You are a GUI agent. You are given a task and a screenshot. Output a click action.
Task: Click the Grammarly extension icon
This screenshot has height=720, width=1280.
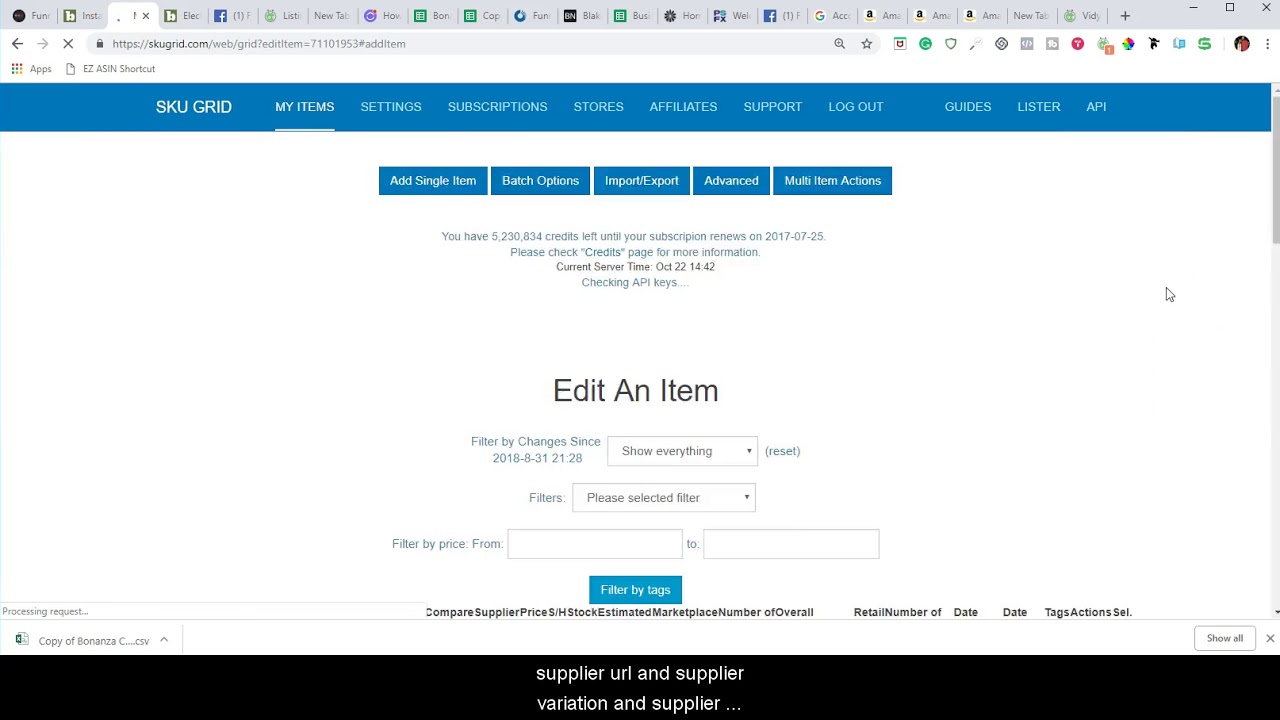click(x=925, y=44)
